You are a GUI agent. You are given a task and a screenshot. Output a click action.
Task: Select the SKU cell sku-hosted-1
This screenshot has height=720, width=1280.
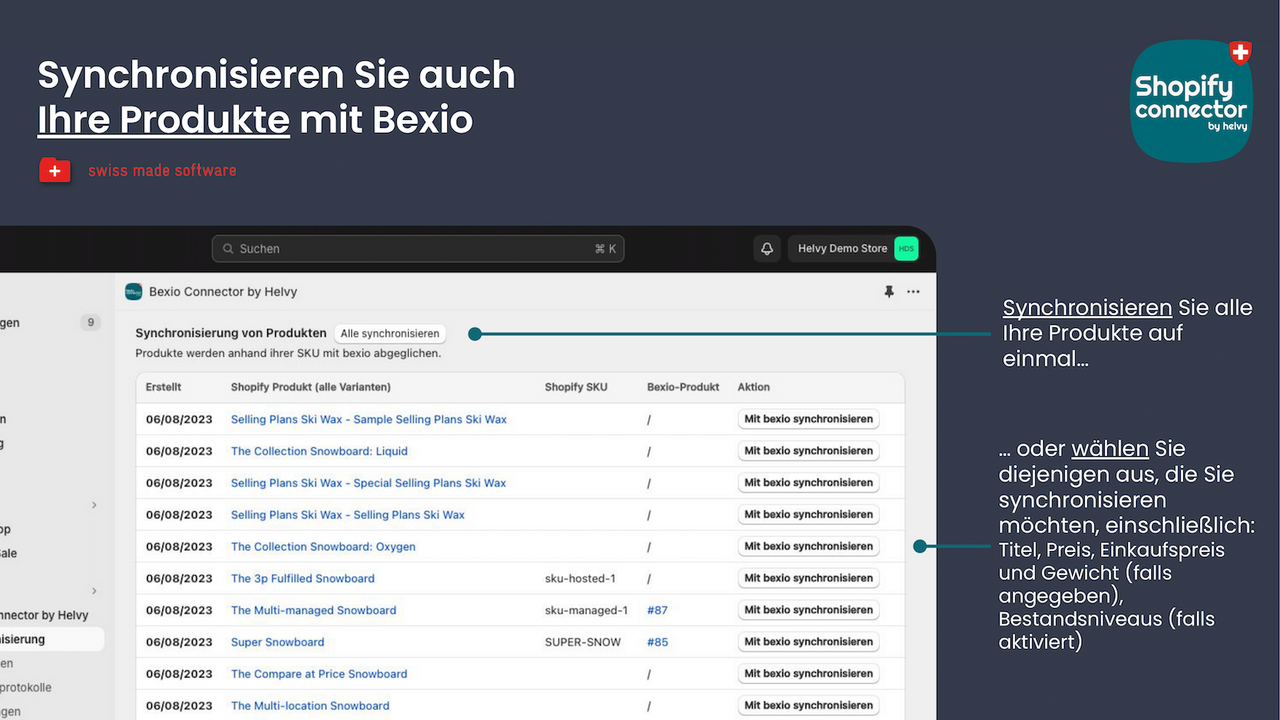580,578
